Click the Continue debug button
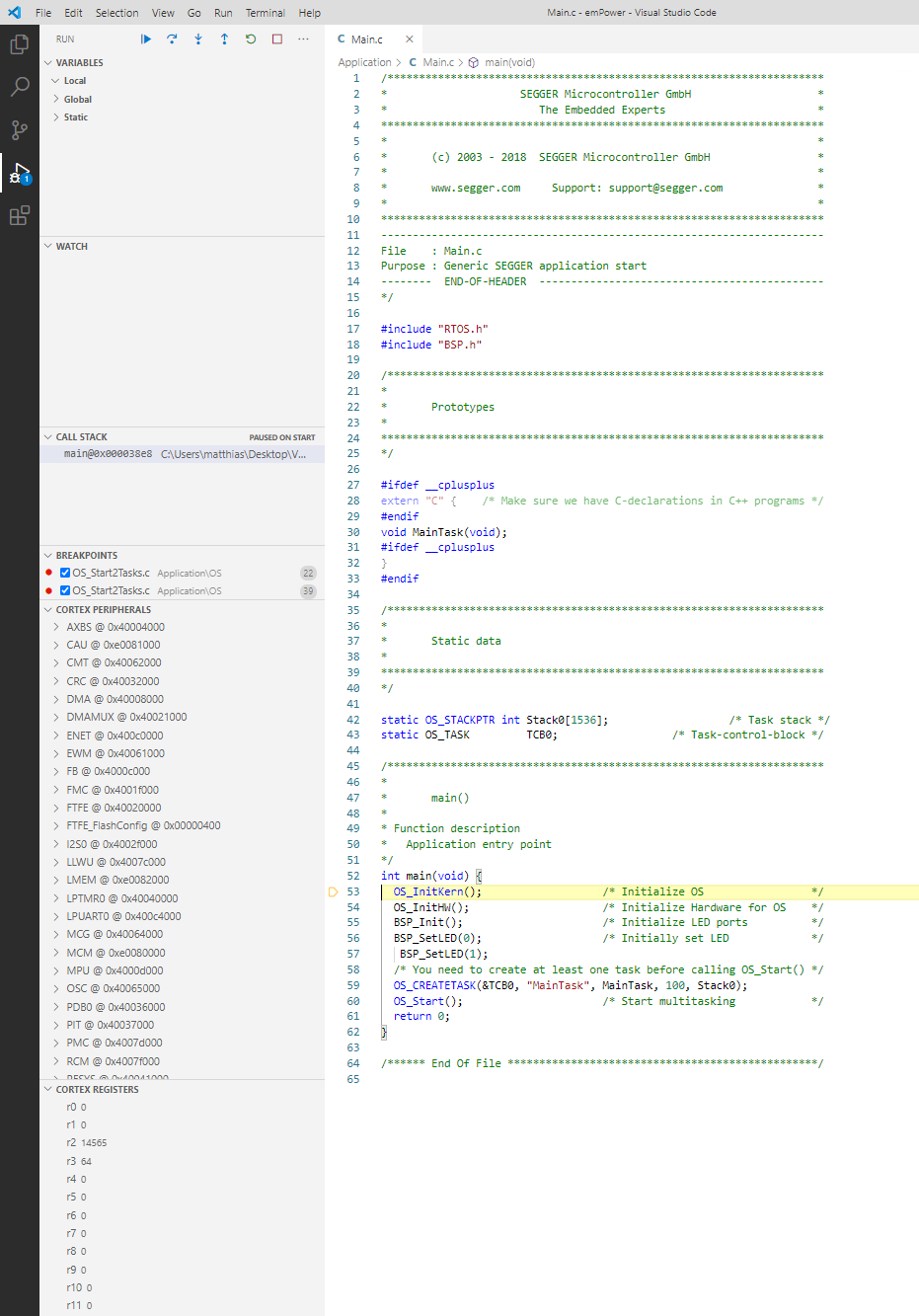 pos(146,39)
